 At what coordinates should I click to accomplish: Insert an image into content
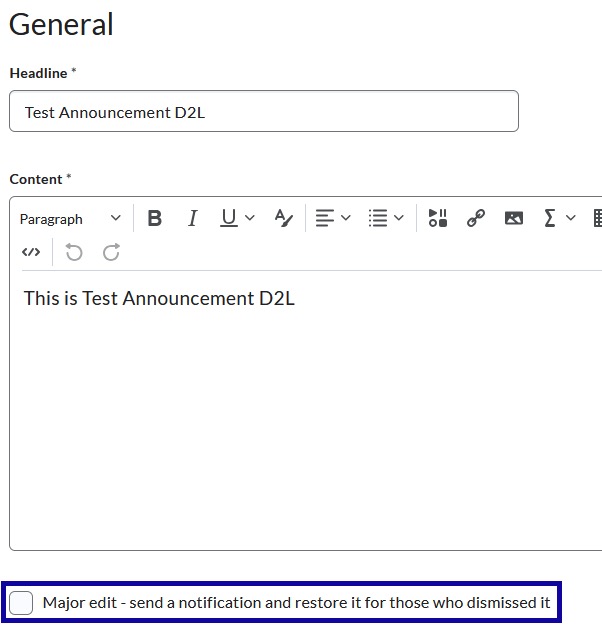point(514,218)
